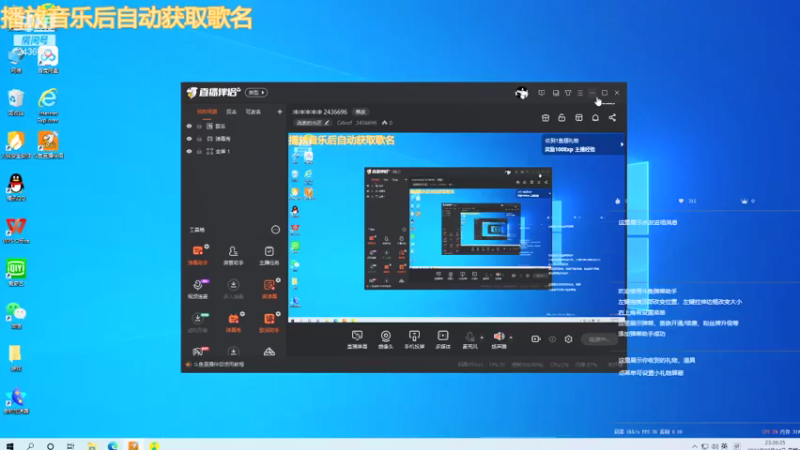800x450 pixels.
Task: Open toolbox more-options circle button
Action: (x=276, y=230)
